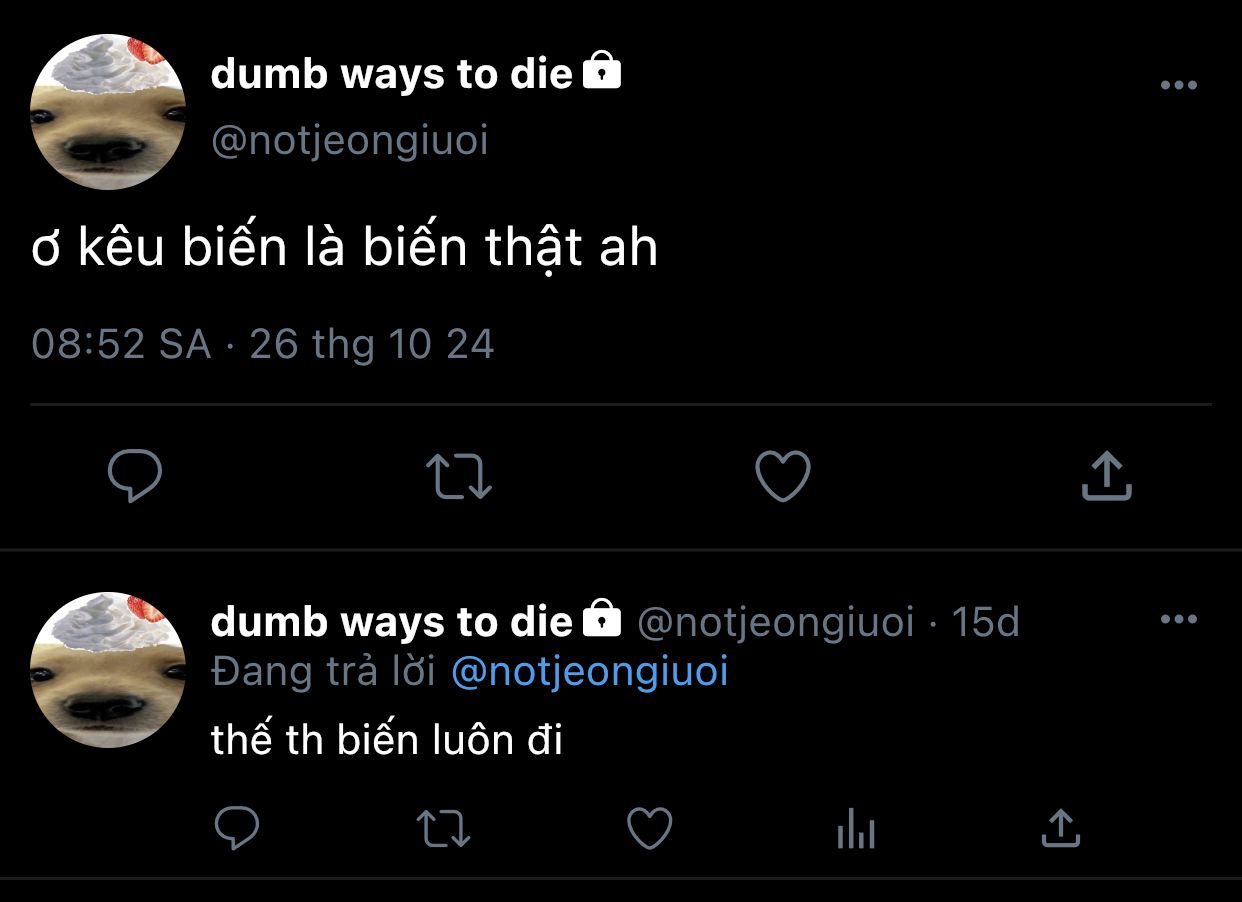Click the @notjeongiuoi handle under main tweet name

point(350,141)
